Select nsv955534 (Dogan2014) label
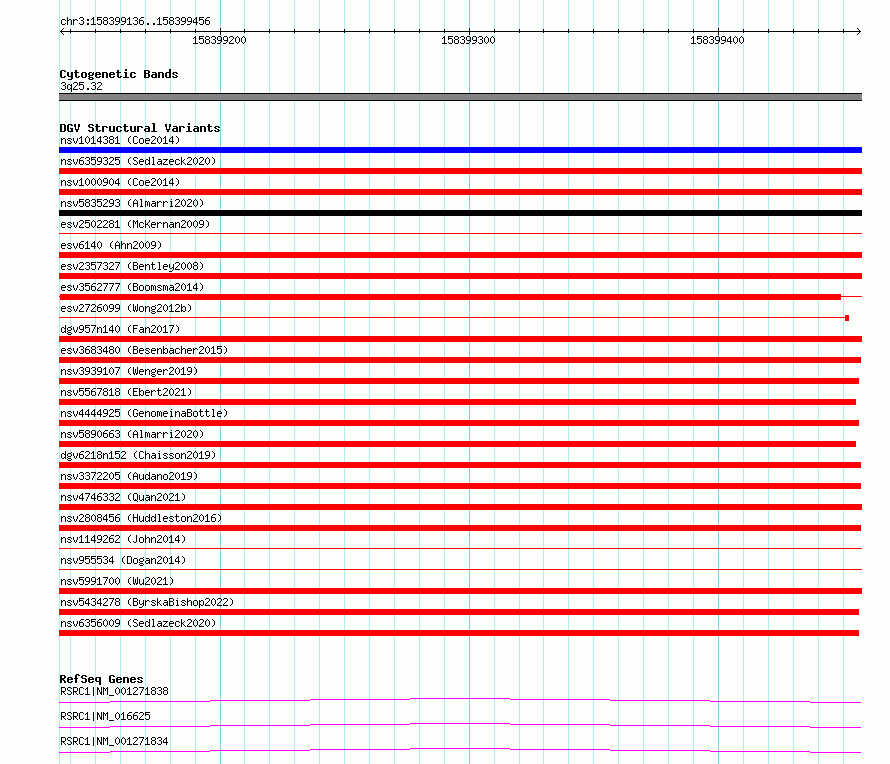The height and width of the screenshot is (764, 890). pos(123,560)
